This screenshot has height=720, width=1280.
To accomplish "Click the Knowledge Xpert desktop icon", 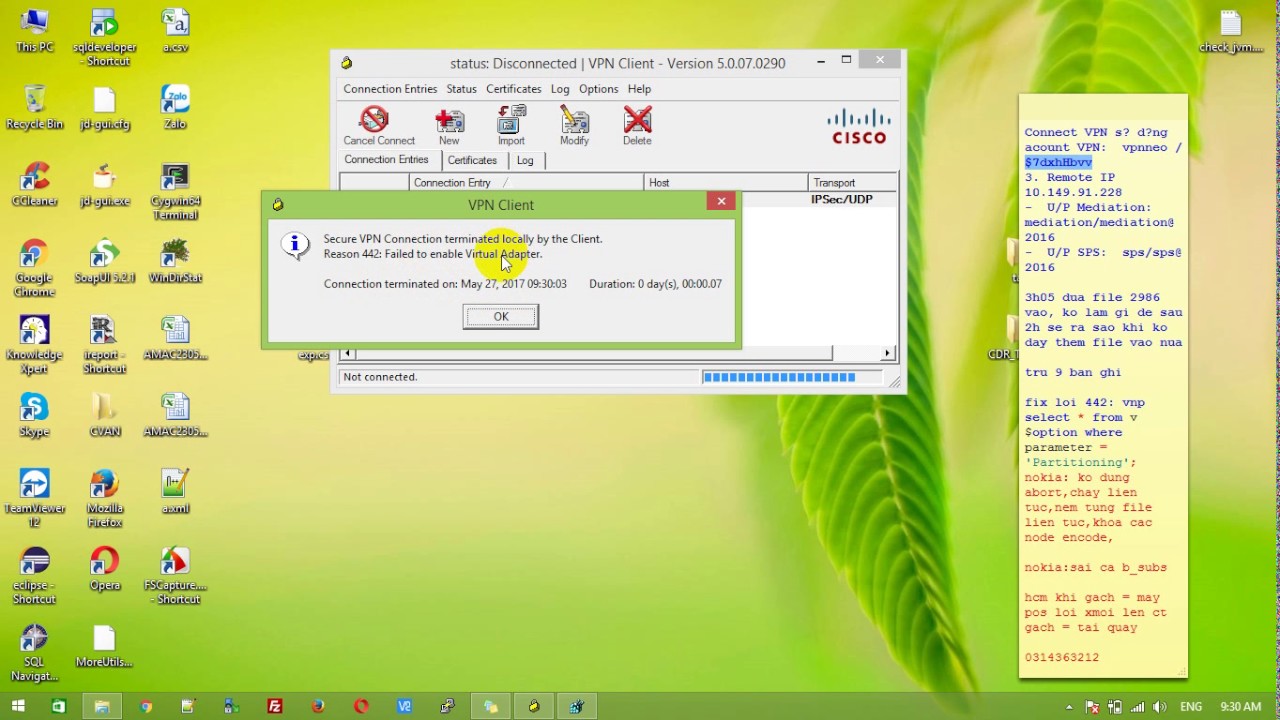I will click(34, 345).
